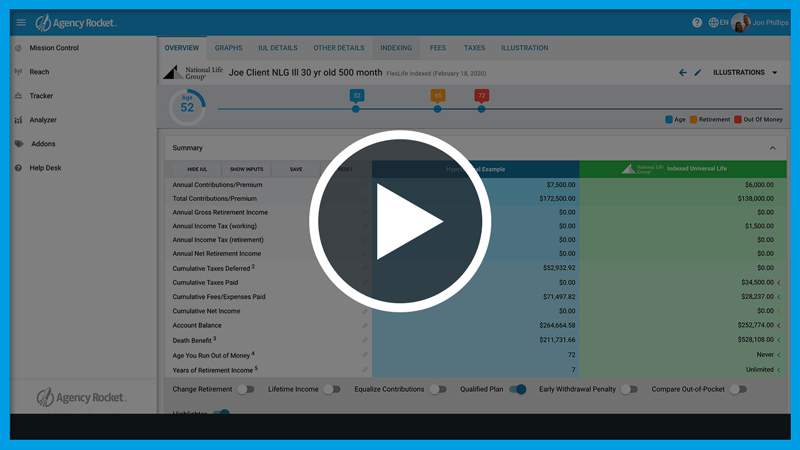Enable Early Withdrawal Penalty switch
The height and width of the screenshot is (450, 800).
[629, 389]
